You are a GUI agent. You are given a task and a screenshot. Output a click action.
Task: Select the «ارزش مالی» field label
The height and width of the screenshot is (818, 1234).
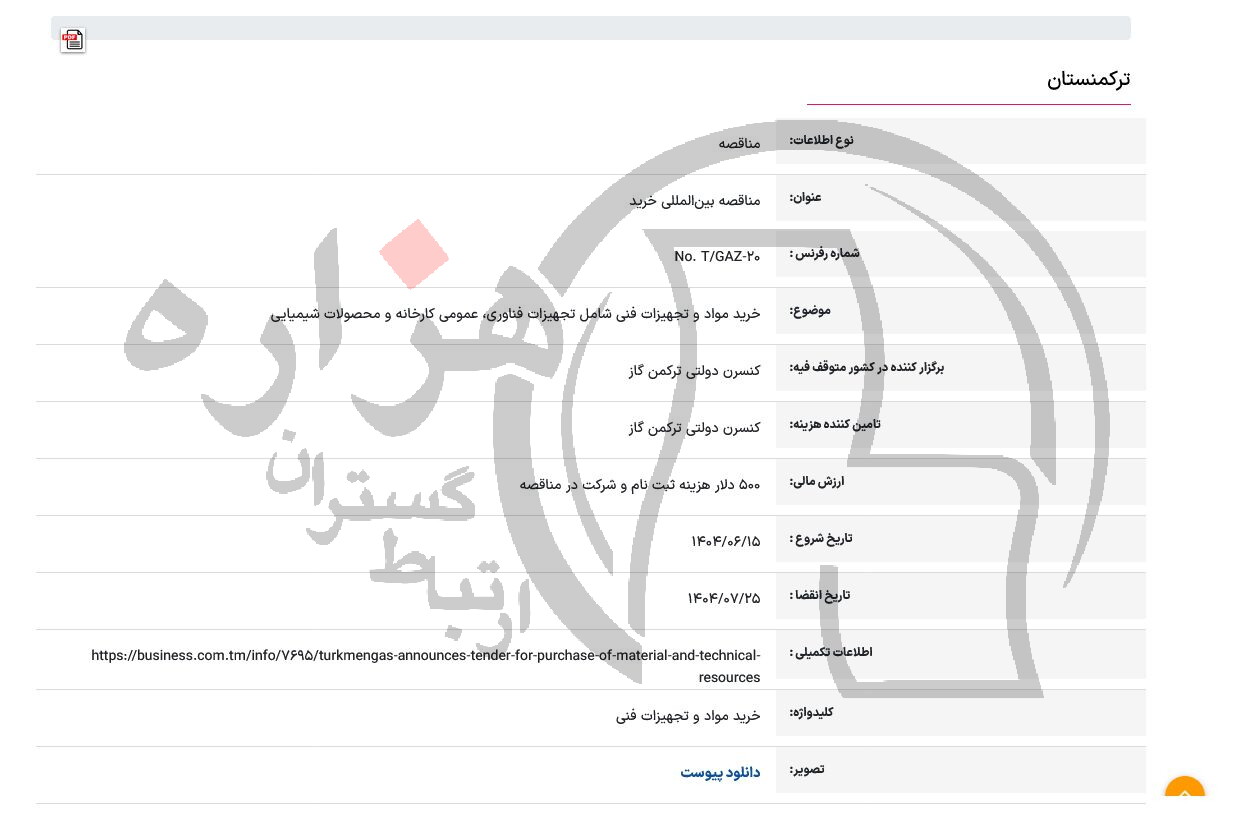[816, 481]
